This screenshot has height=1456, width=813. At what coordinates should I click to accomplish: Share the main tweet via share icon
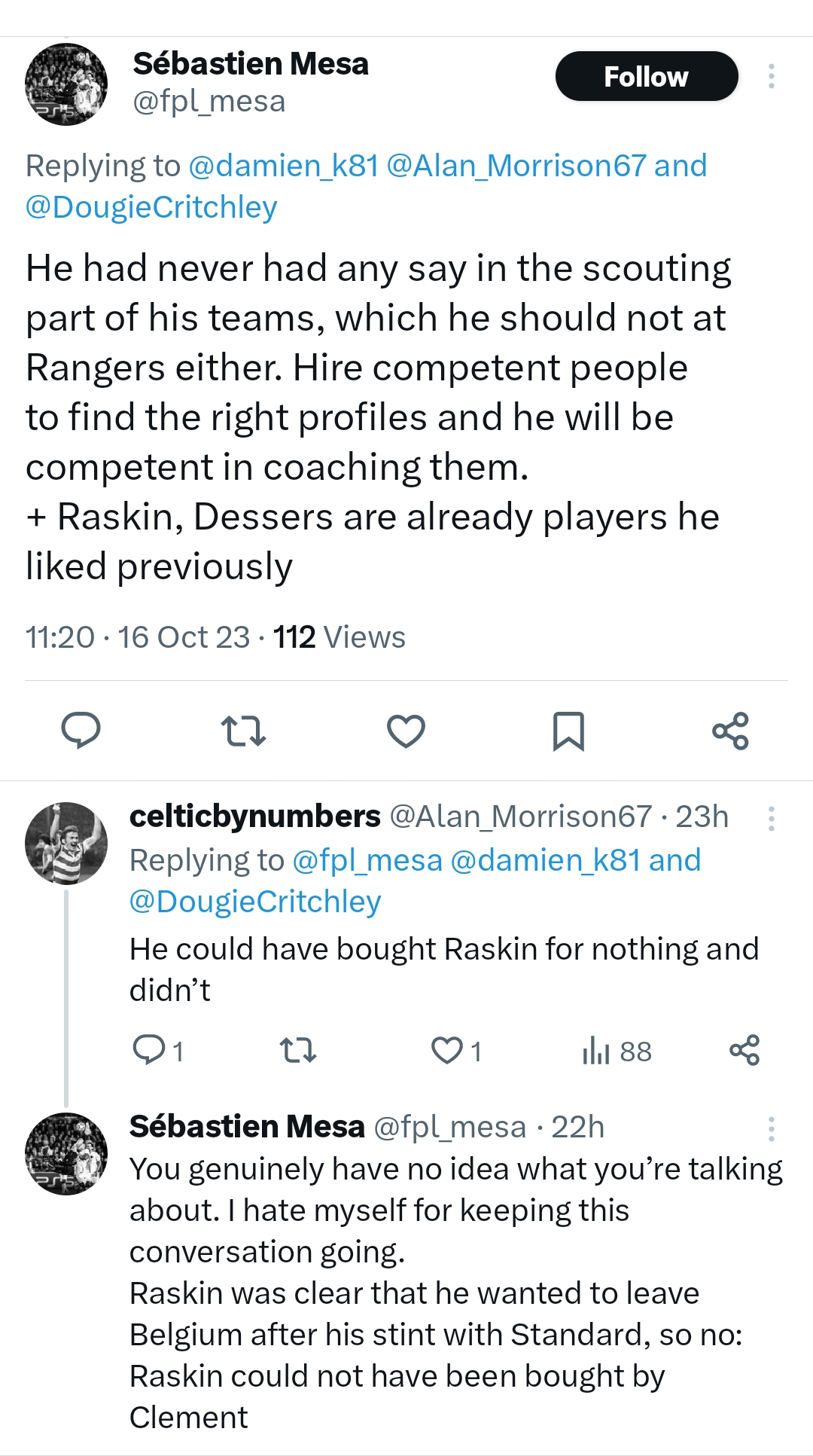(x=730, y=731)
